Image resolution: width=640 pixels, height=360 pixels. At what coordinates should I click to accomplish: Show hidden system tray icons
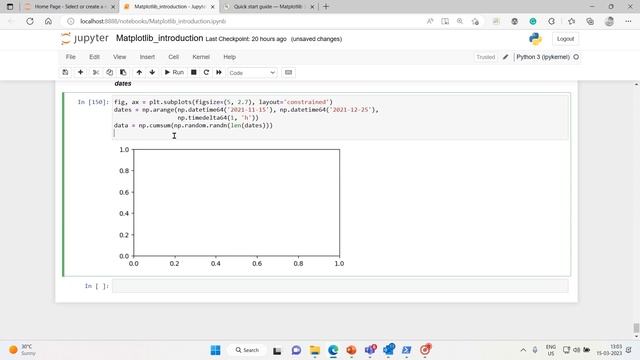coord(523,350)
